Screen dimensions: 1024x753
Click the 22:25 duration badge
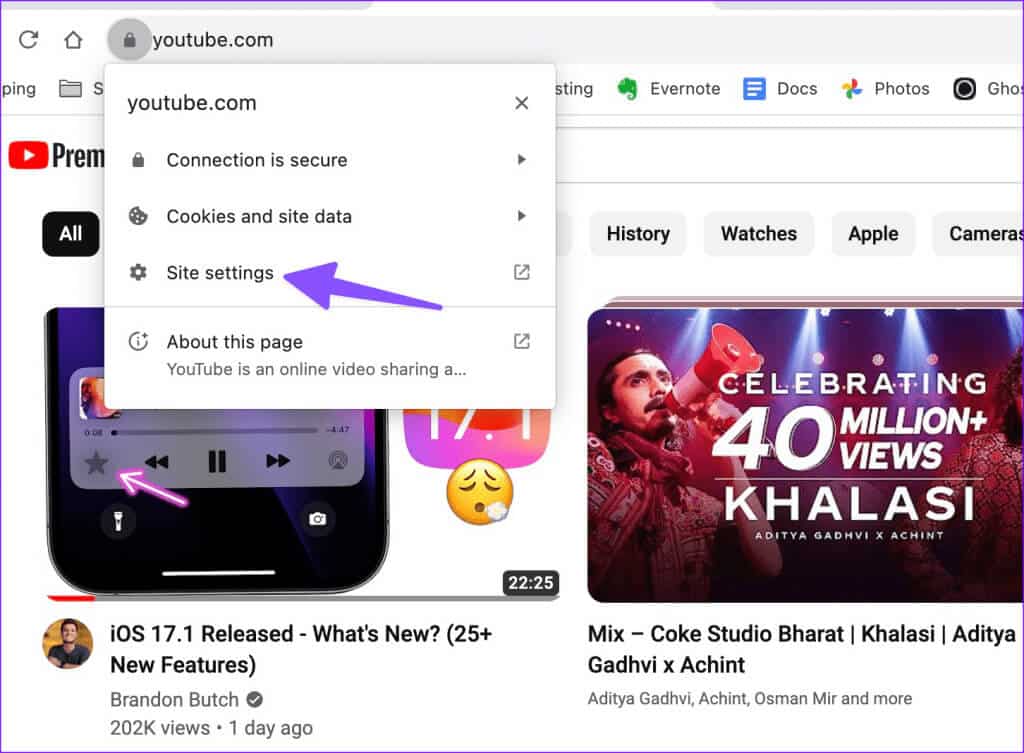point(530,583)
